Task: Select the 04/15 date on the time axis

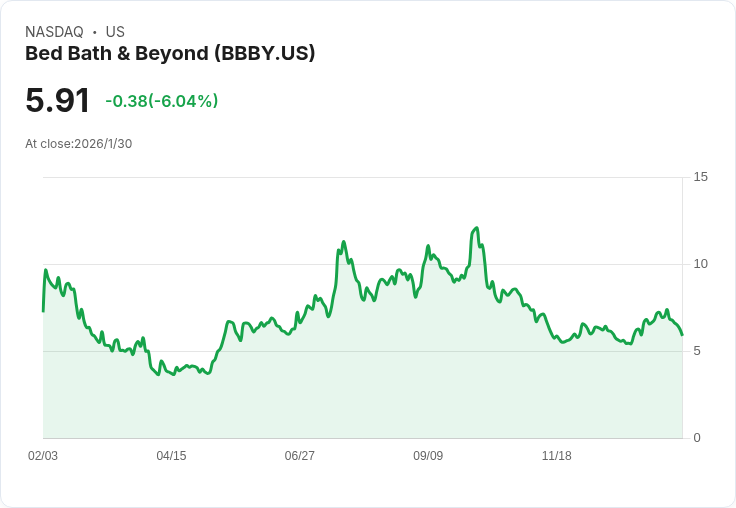Action: point(171,456)
